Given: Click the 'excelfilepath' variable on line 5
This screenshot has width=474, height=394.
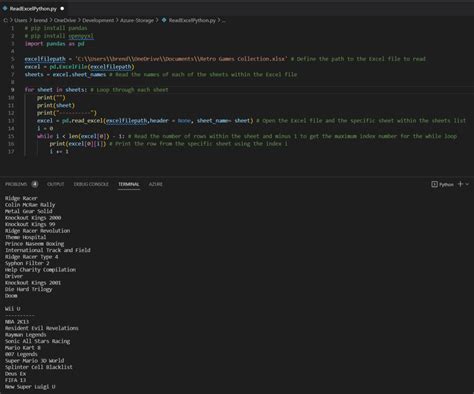Looking at the screenshot, I should [x=45, y=59].
